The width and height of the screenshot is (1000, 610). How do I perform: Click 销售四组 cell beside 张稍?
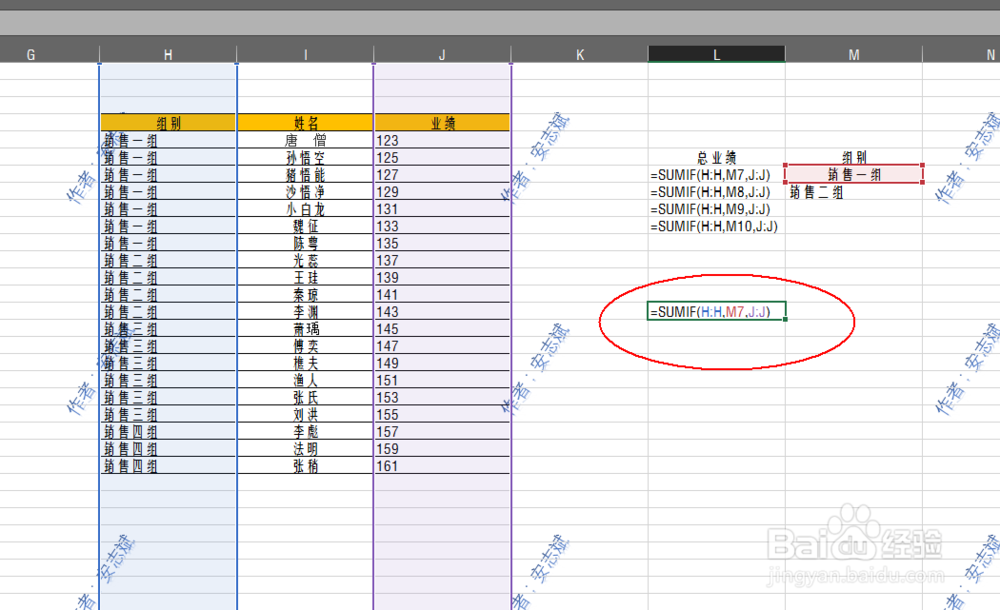[168, 466]
